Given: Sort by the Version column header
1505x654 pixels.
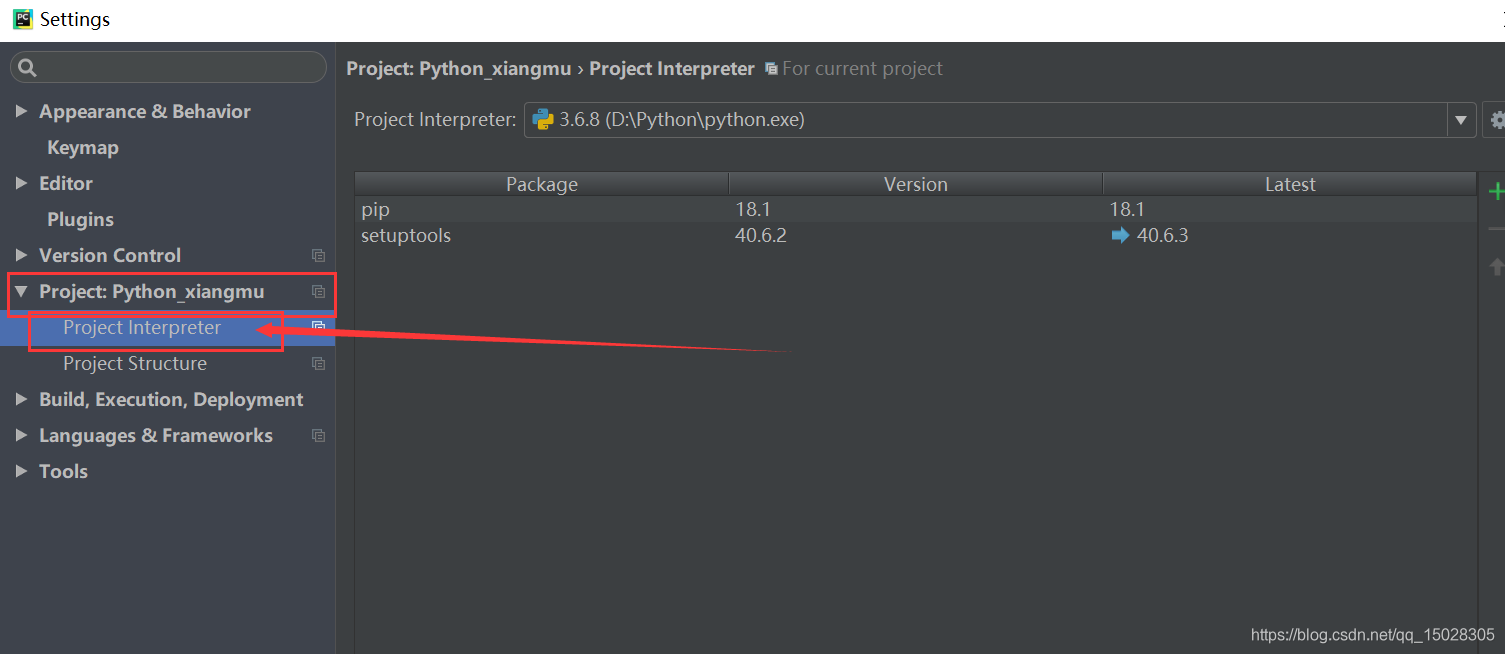Looking at the screenshot, I should point(916,184).
